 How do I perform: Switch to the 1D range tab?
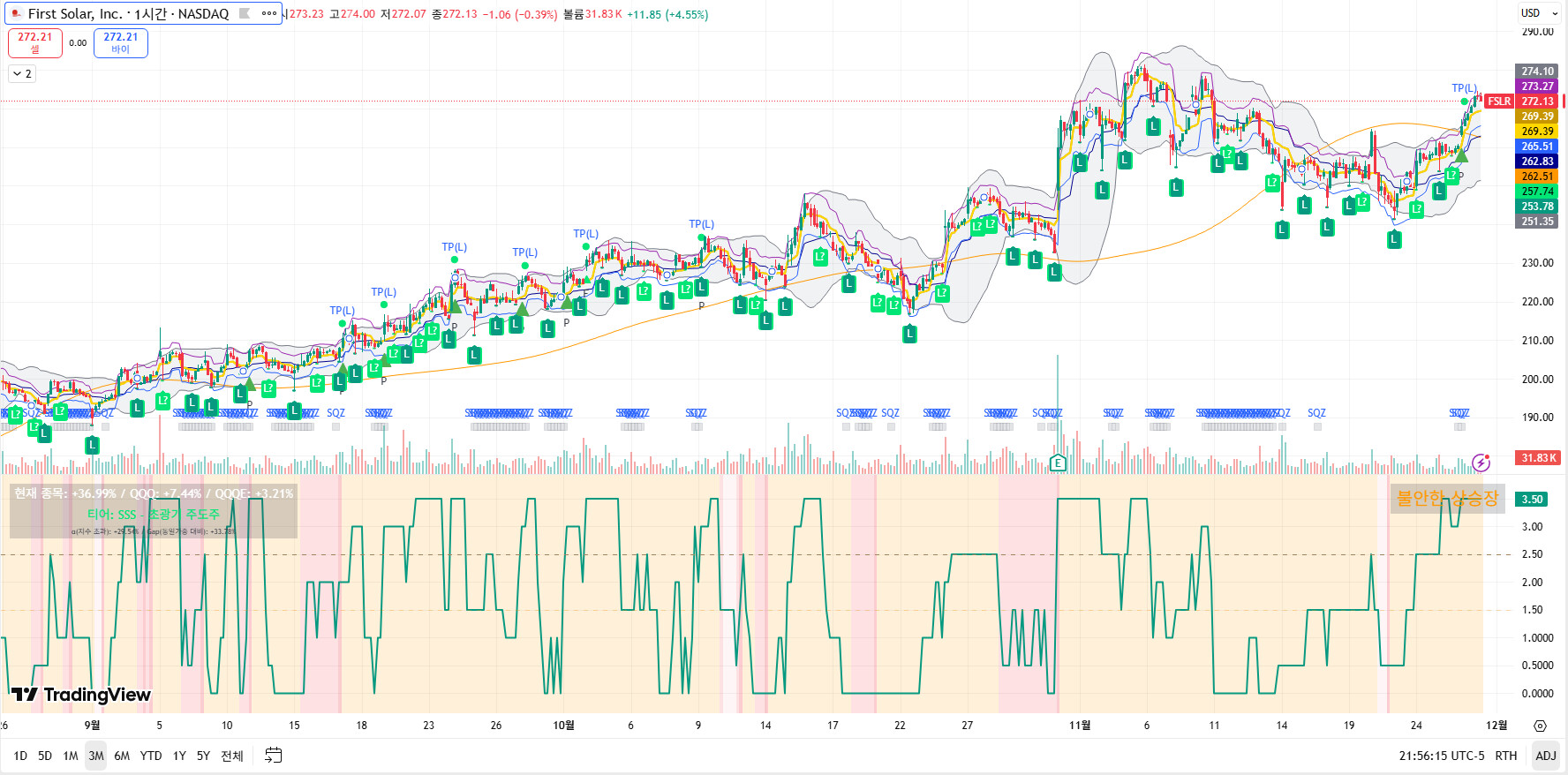20,756
